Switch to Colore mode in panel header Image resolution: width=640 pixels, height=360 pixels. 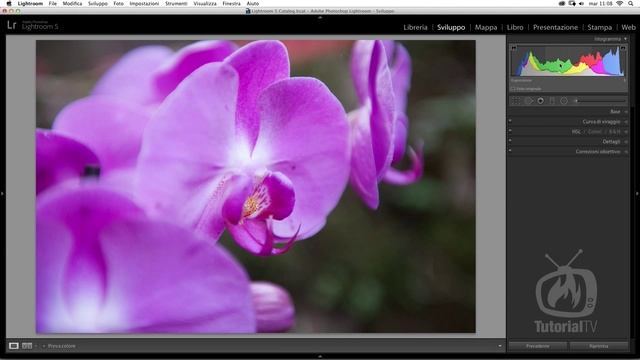click(594, 132)
